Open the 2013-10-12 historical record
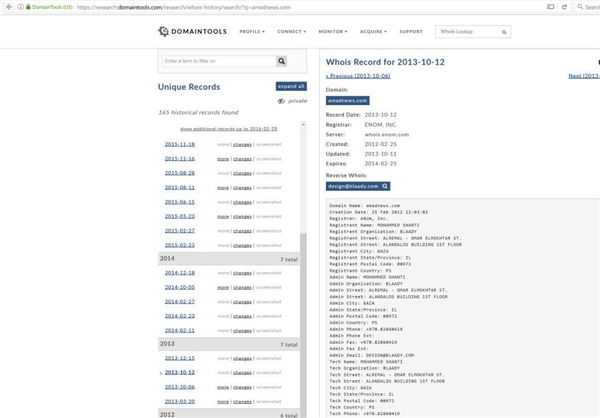This screenshot has height=418, width=600. [179, 372]
